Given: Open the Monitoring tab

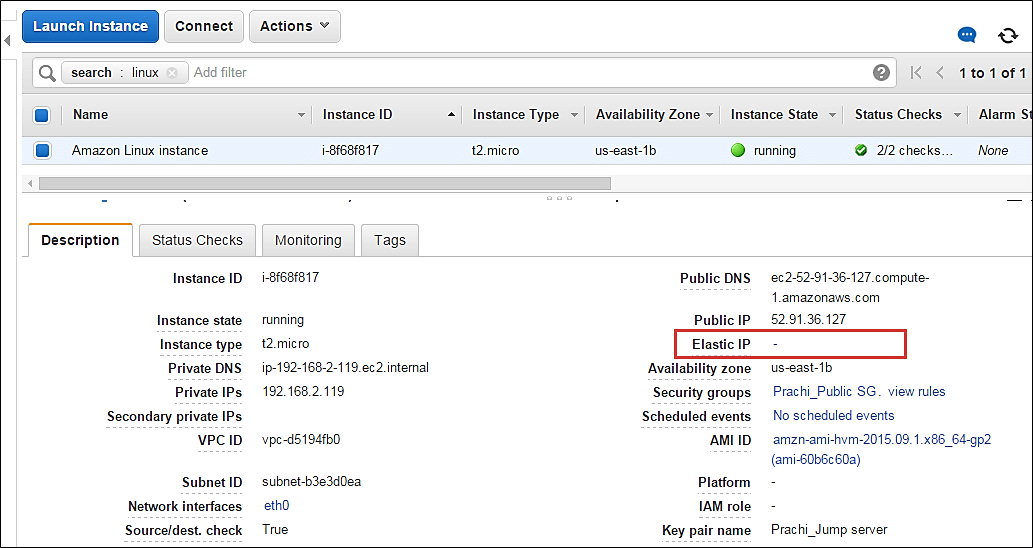Looking at the screenshot, I should (308, 240).
